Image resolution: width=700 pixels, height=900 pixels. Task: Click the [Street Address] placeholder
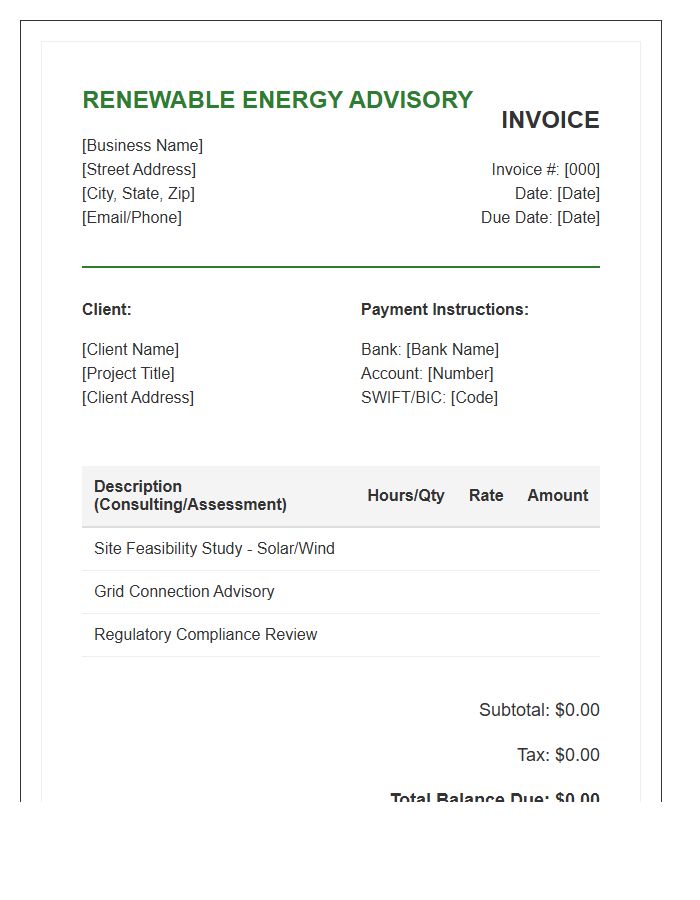(139, 170)
